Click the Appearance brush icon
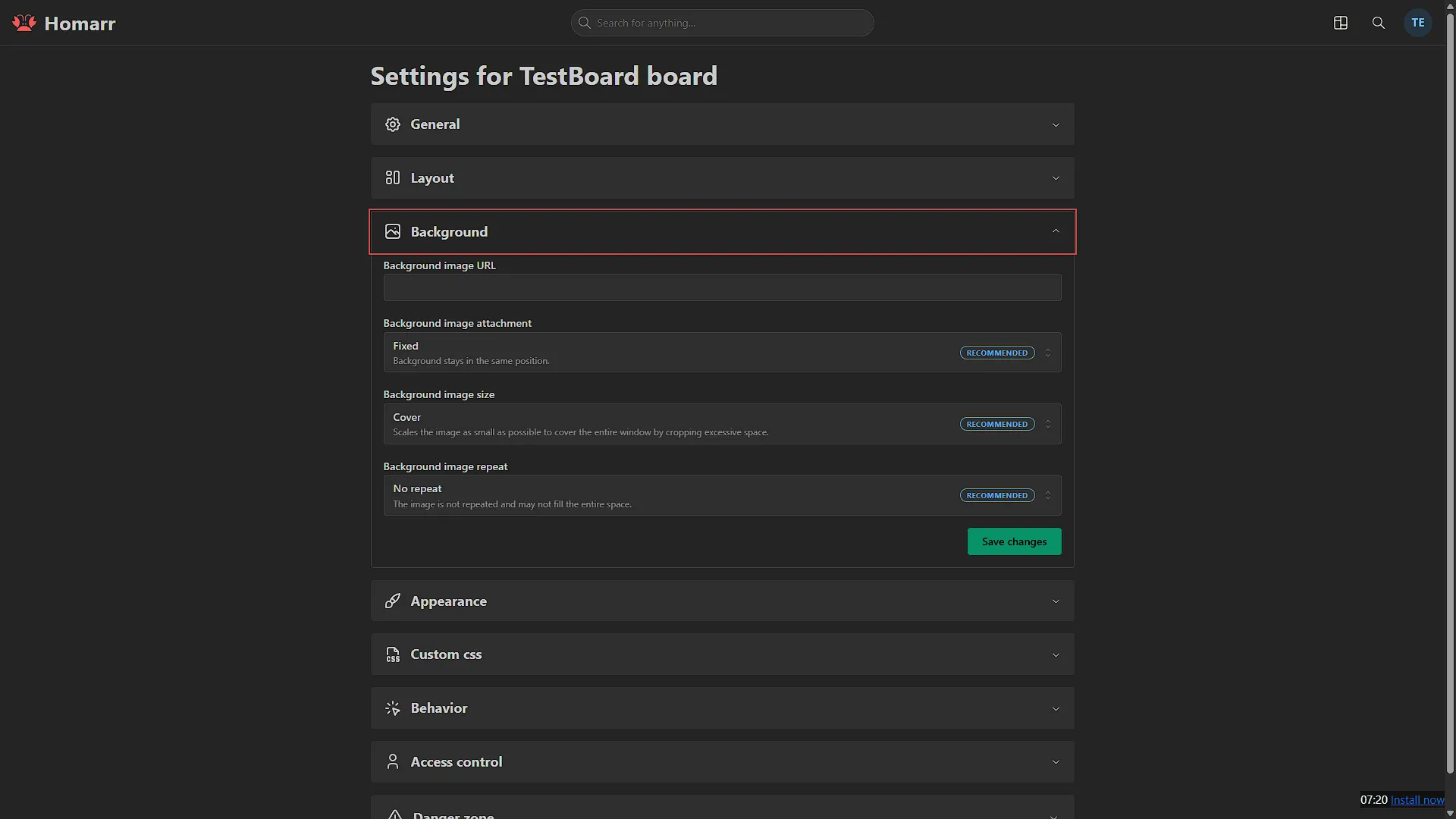Viewport: 1456px width, 819px height. [x=393, y=601]
